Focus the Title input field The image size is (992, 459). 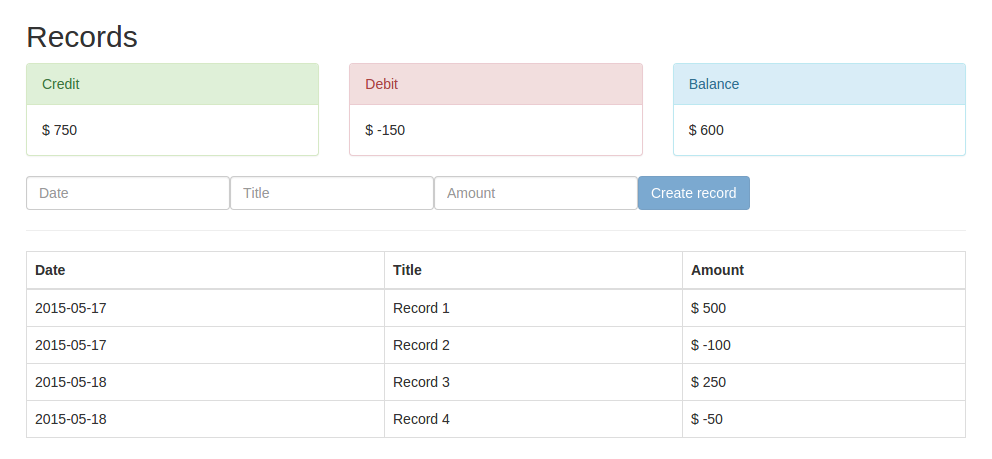(332, 193)
